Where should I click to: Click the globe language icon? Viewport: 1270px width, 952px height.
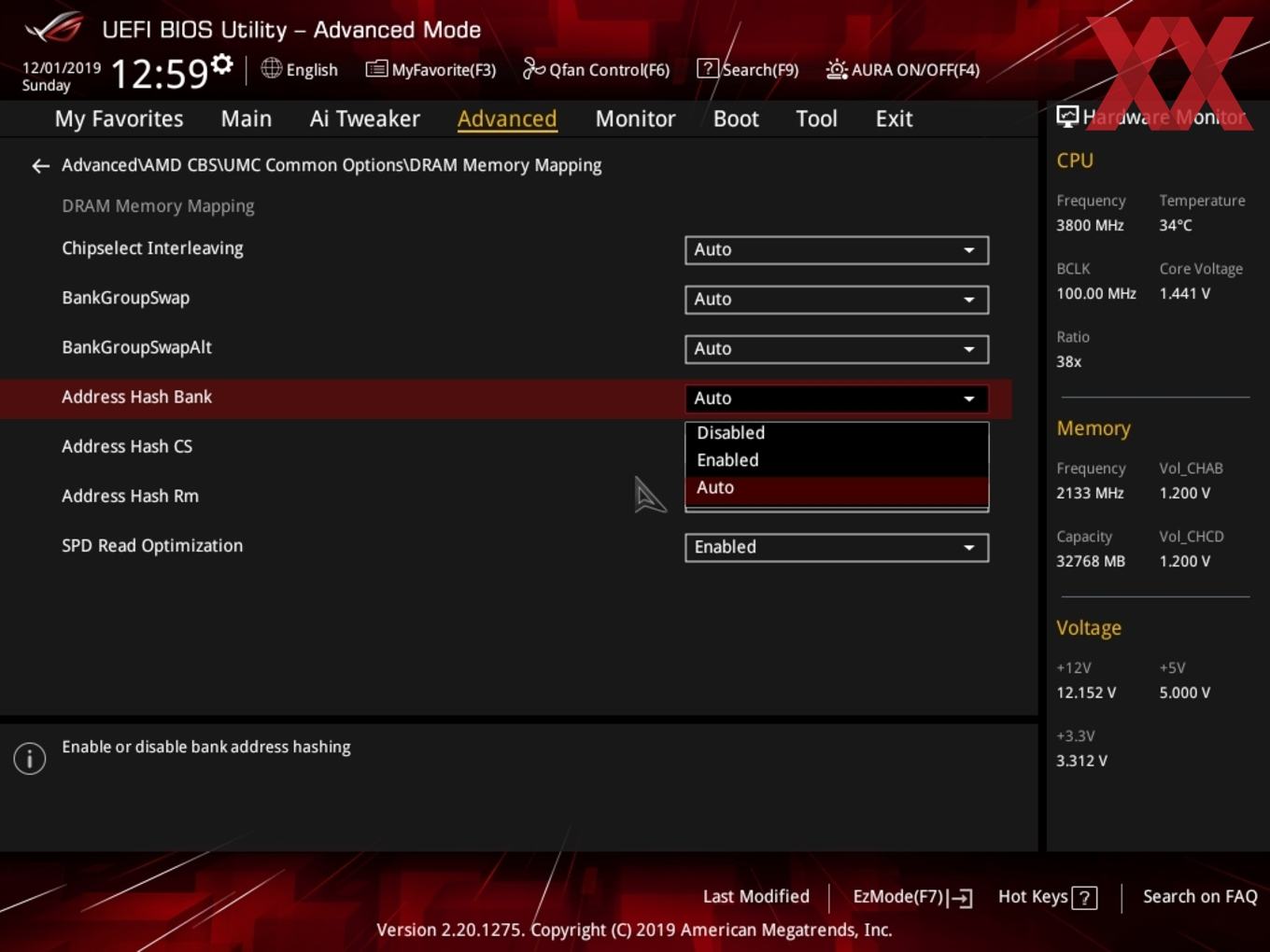271,68
